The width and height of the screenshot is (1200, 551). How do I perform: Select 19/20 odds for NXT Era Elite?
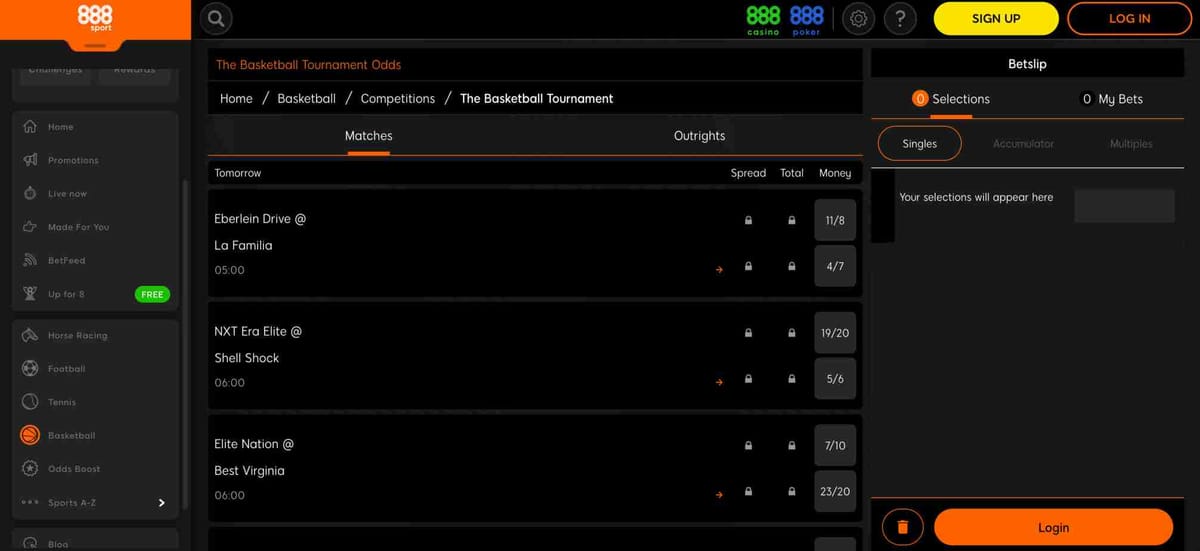coord(835,333)
